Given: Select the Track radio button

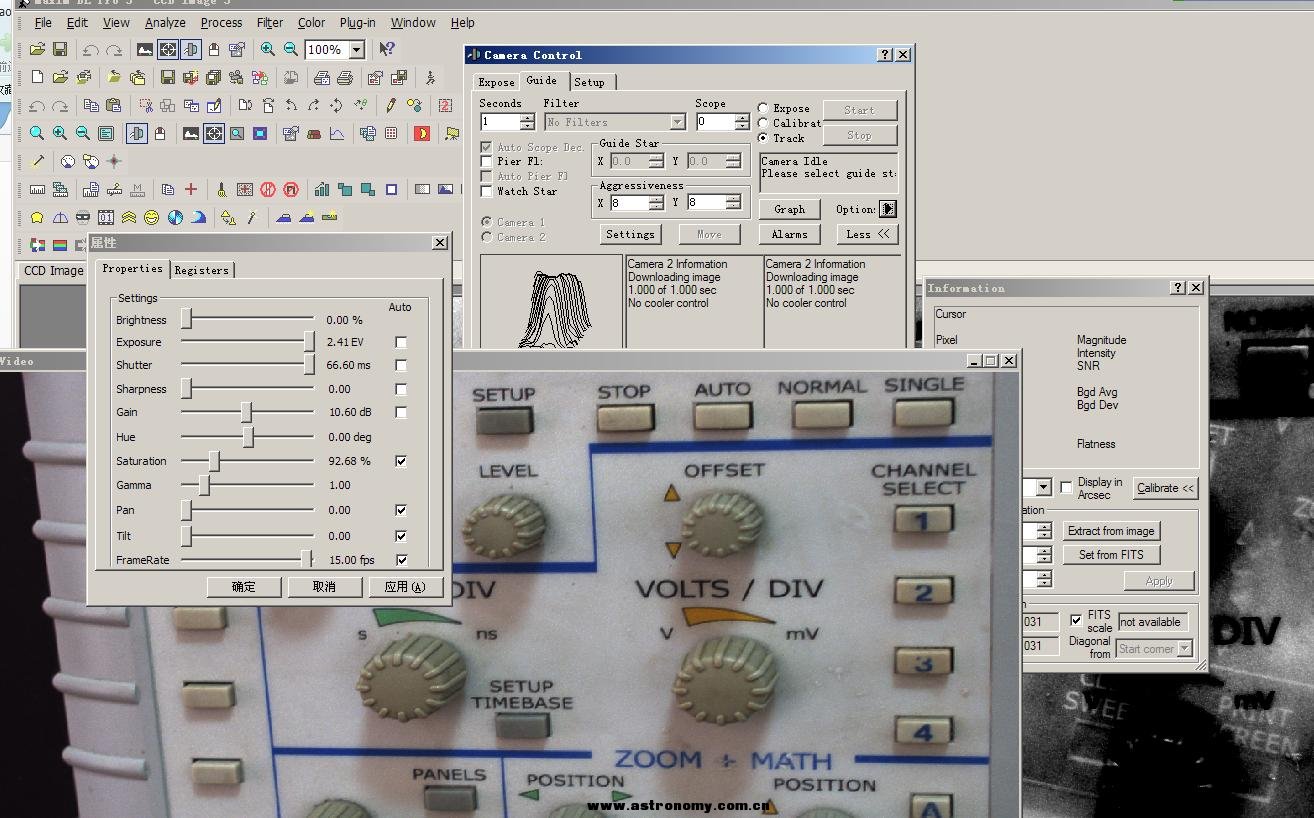Looking at the screenshot, I should pyautogui.click(x=763, y=138).
